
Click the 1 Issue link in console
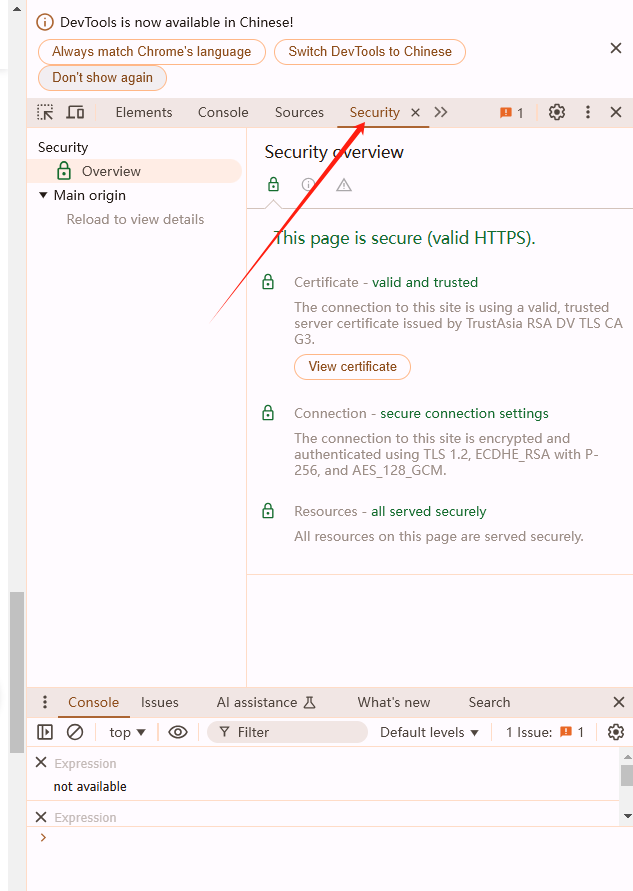point(544,732)
